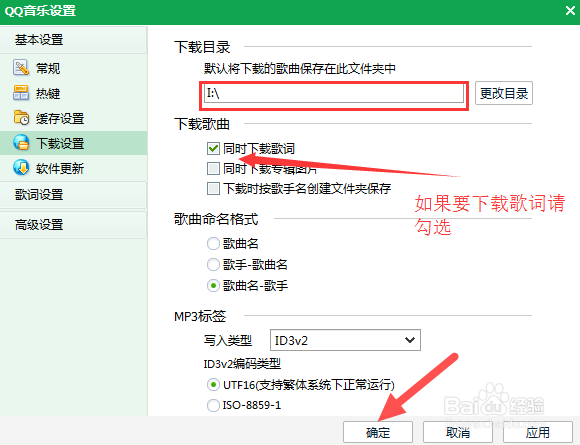Expand the 高级设置 section
This screenshot has width=580, height=445.
tap(74, 225)
